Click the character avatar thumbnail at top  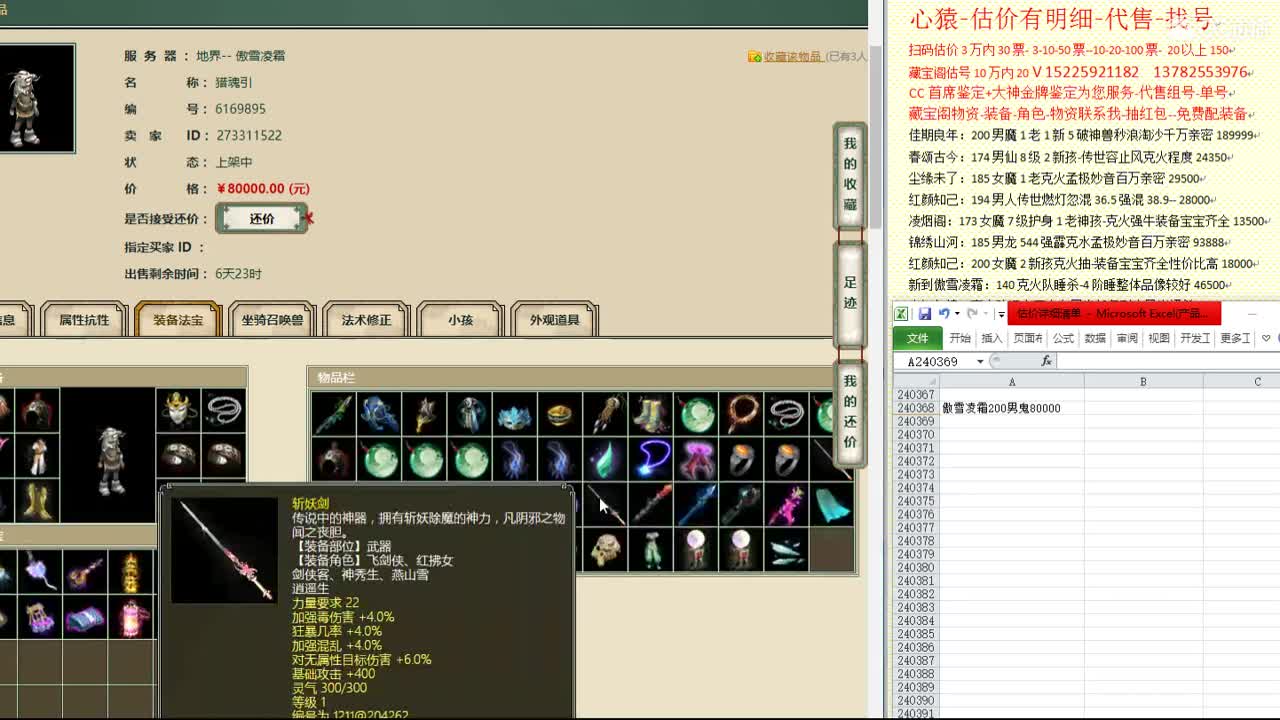[36, 98]
